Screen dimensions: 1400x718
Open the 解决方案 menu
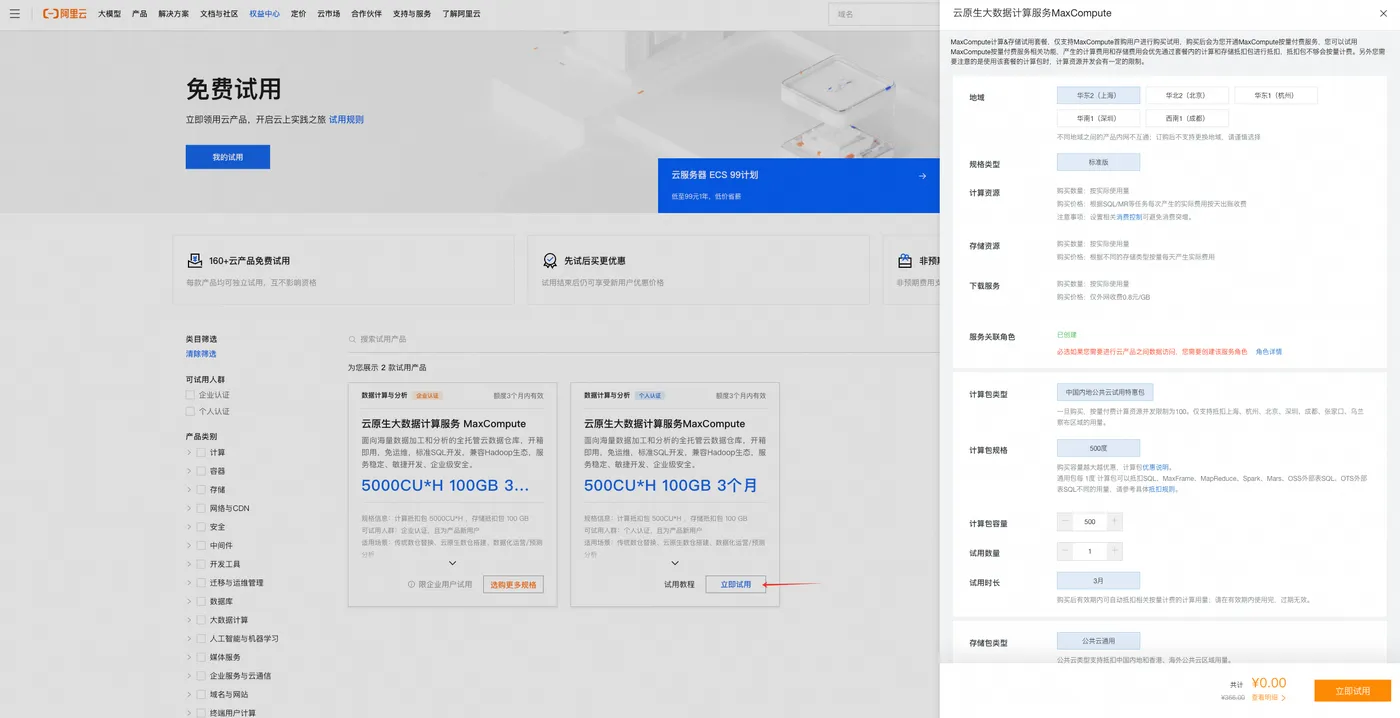pos(173,14)
